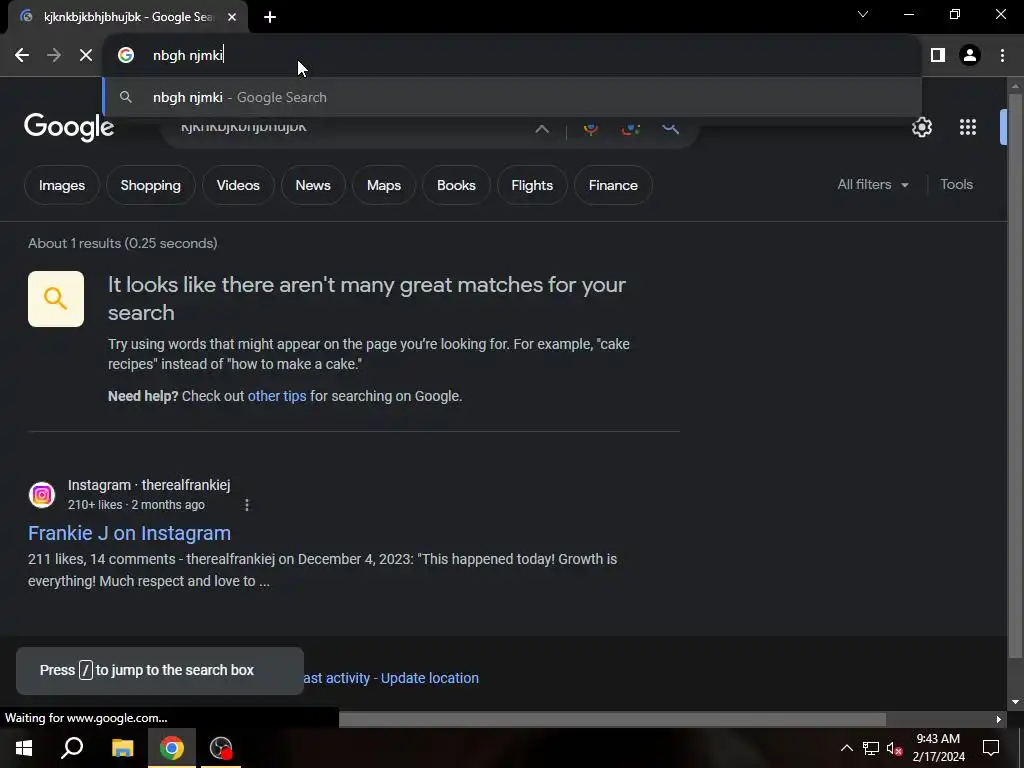Open Chrome three-dot menu
Screen dimensions: 1024x768
pyautogui.click(x=1002, y=56)
